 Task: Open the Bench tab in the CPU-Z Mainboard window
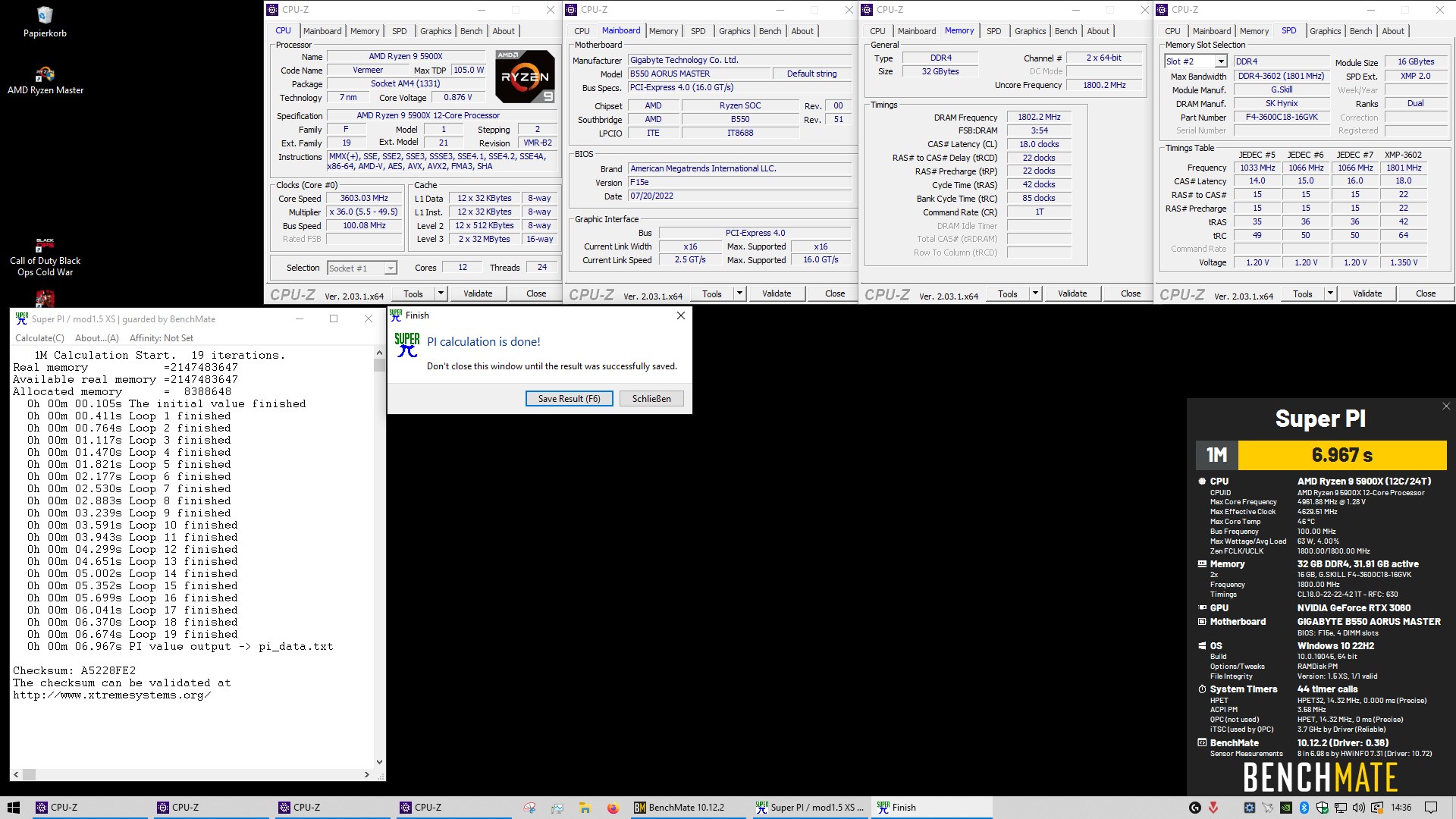pyautogui.click(x=770, y=31)
